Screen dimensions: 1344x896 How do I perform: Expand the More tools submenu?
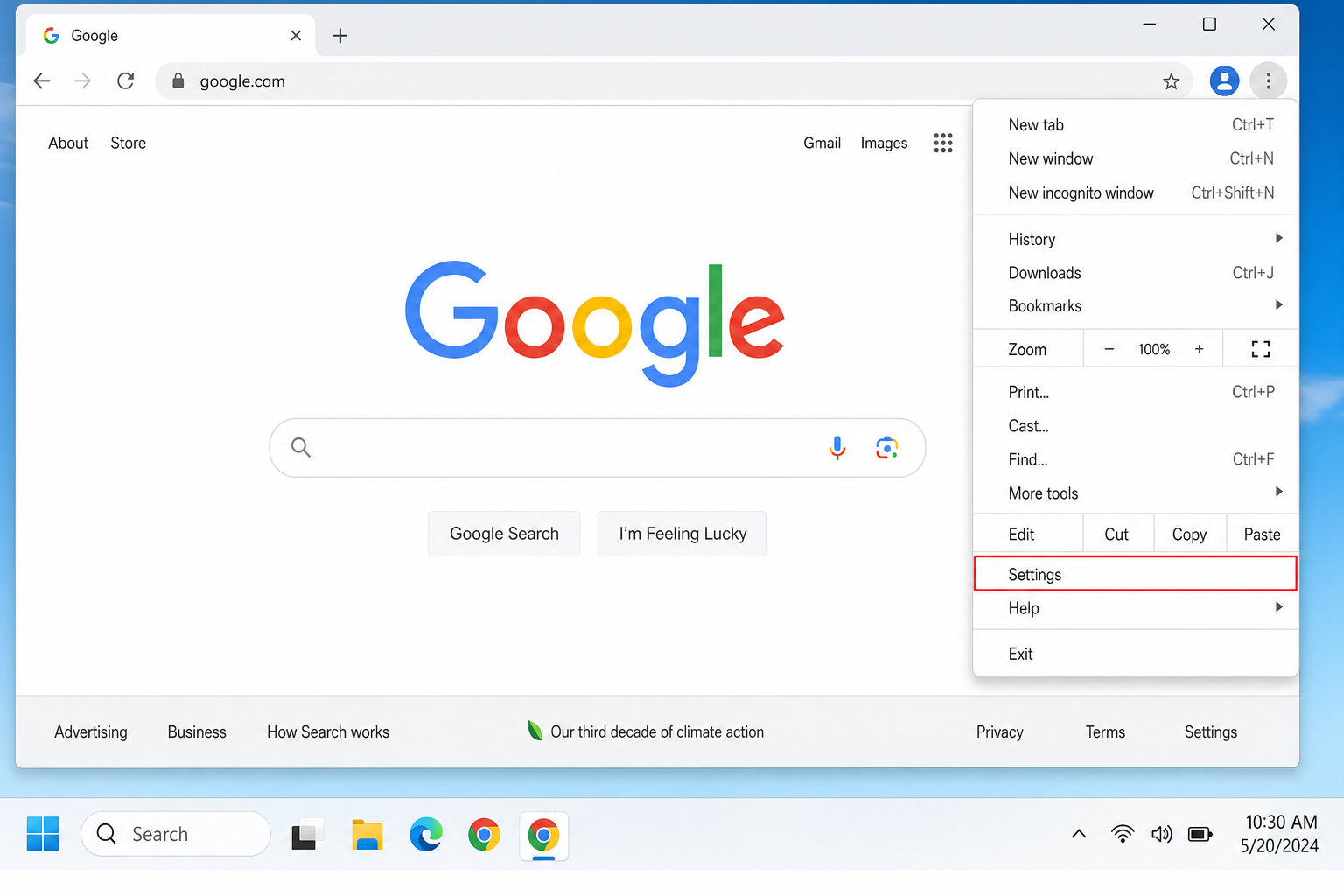pyautogui.click(x=1136, y=493)
